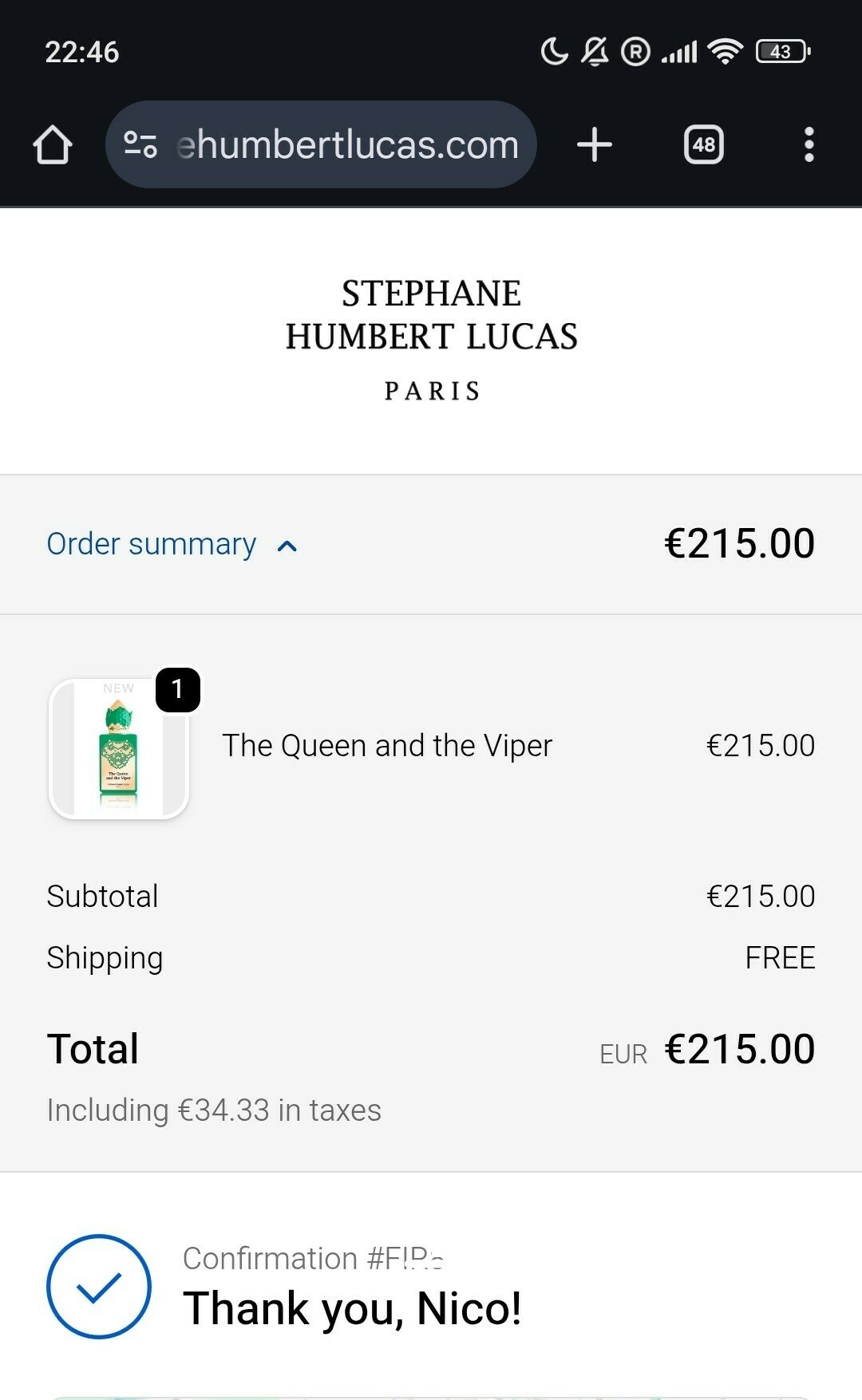Tap the order total €215.00 in header
The image size is (862, 1400).
pyautogui.click(x=739, y=544)
